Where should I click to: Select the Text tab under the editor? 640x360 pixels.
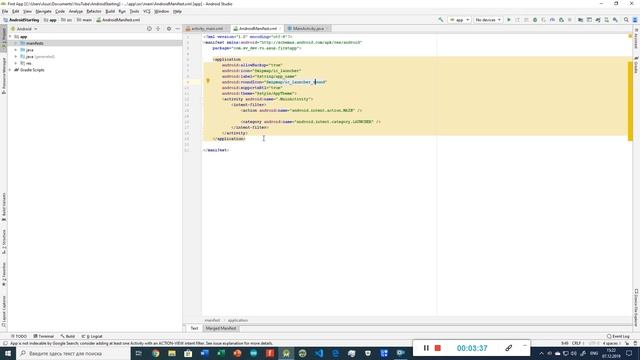pos(194,328)
